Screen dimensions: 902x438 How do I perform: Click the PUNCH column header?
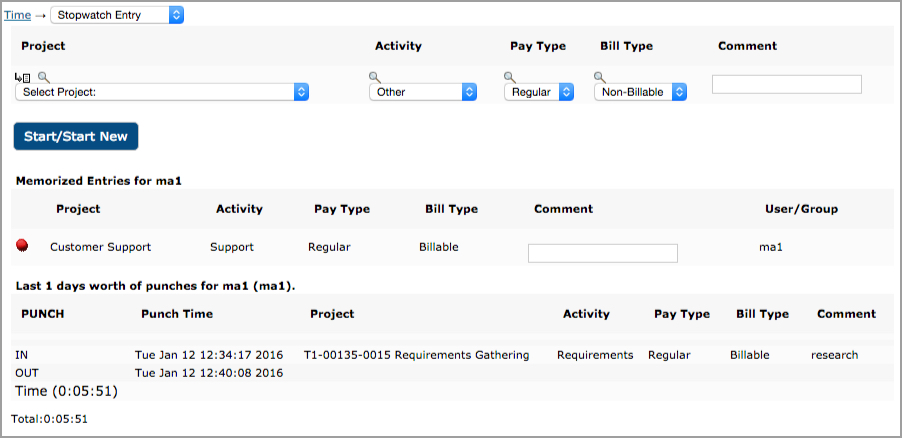(x=43, y=314)
